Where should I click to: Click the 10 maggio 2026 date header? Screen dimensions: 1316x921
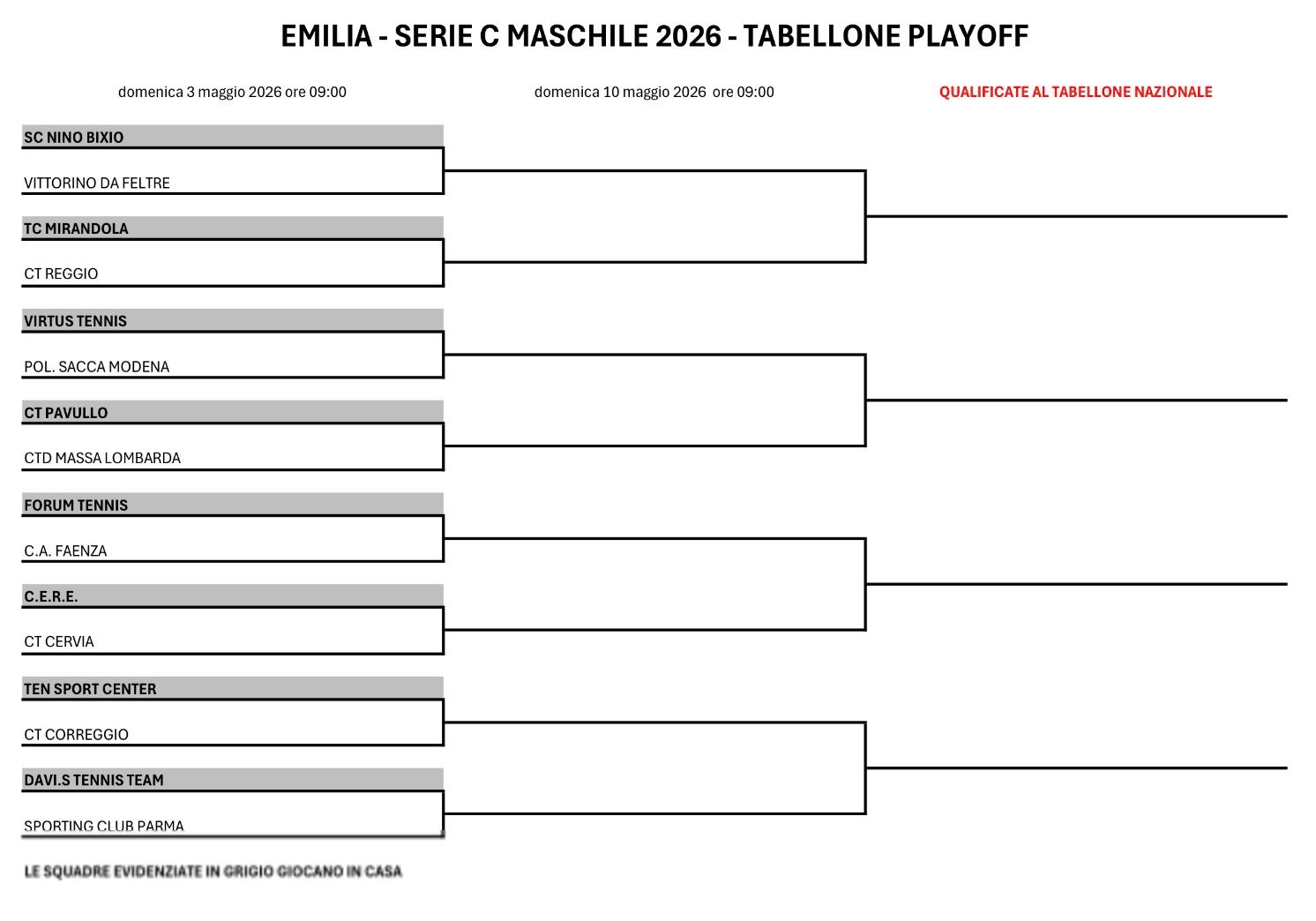pyautogui.click(x=654, y=92)
